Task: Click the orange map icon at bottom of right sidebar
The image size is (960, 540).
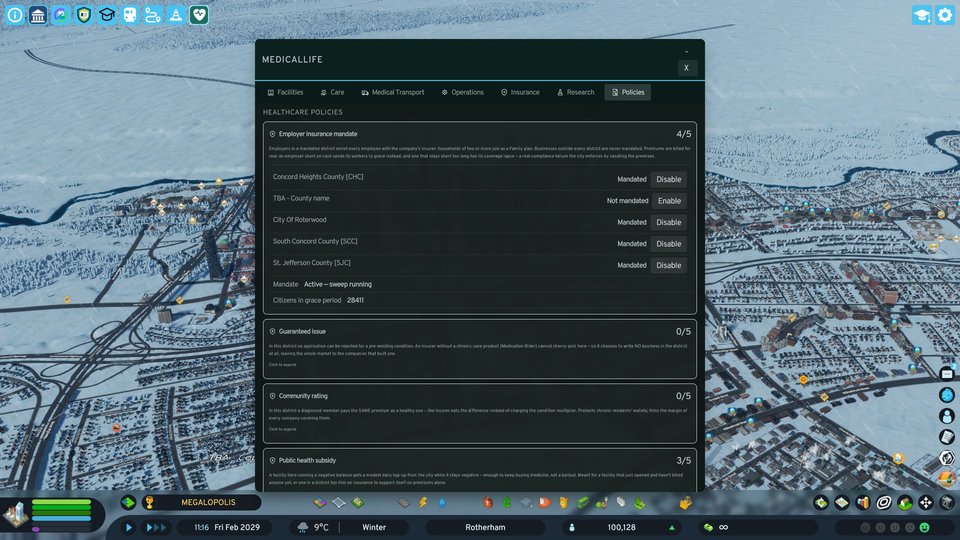Action: point(947,478)
